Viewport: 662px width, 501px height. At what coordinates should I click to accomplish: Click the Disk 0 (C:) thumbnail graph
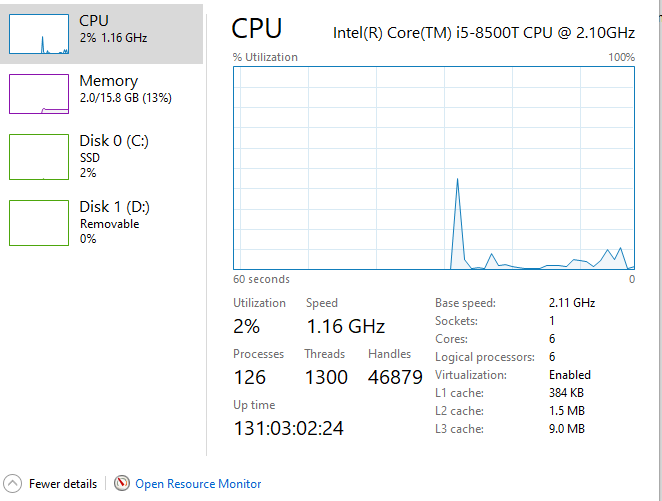[39, 156]
